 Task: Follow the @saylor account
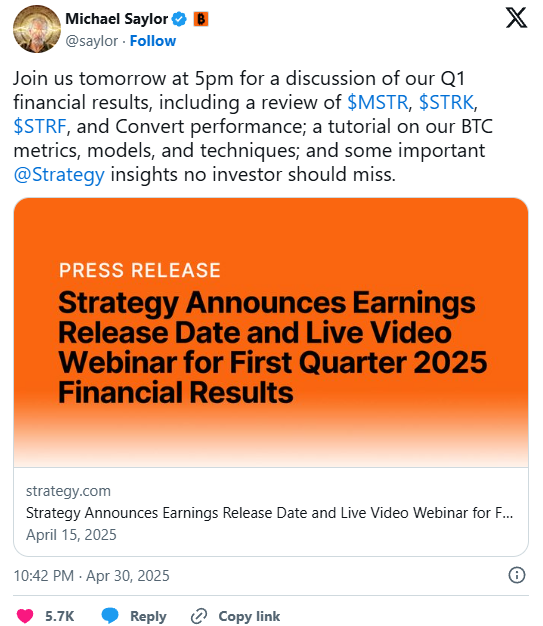coord(153,41)
